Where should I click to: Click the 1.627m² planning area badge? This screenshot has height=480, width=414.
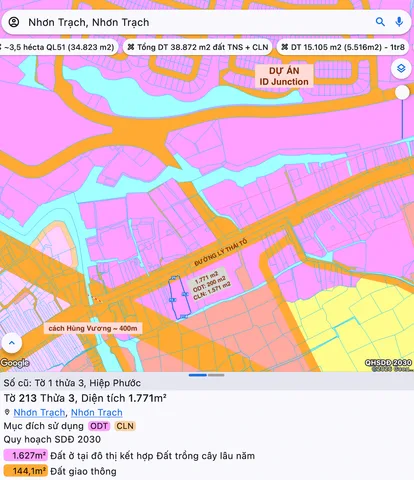[26, 455]
